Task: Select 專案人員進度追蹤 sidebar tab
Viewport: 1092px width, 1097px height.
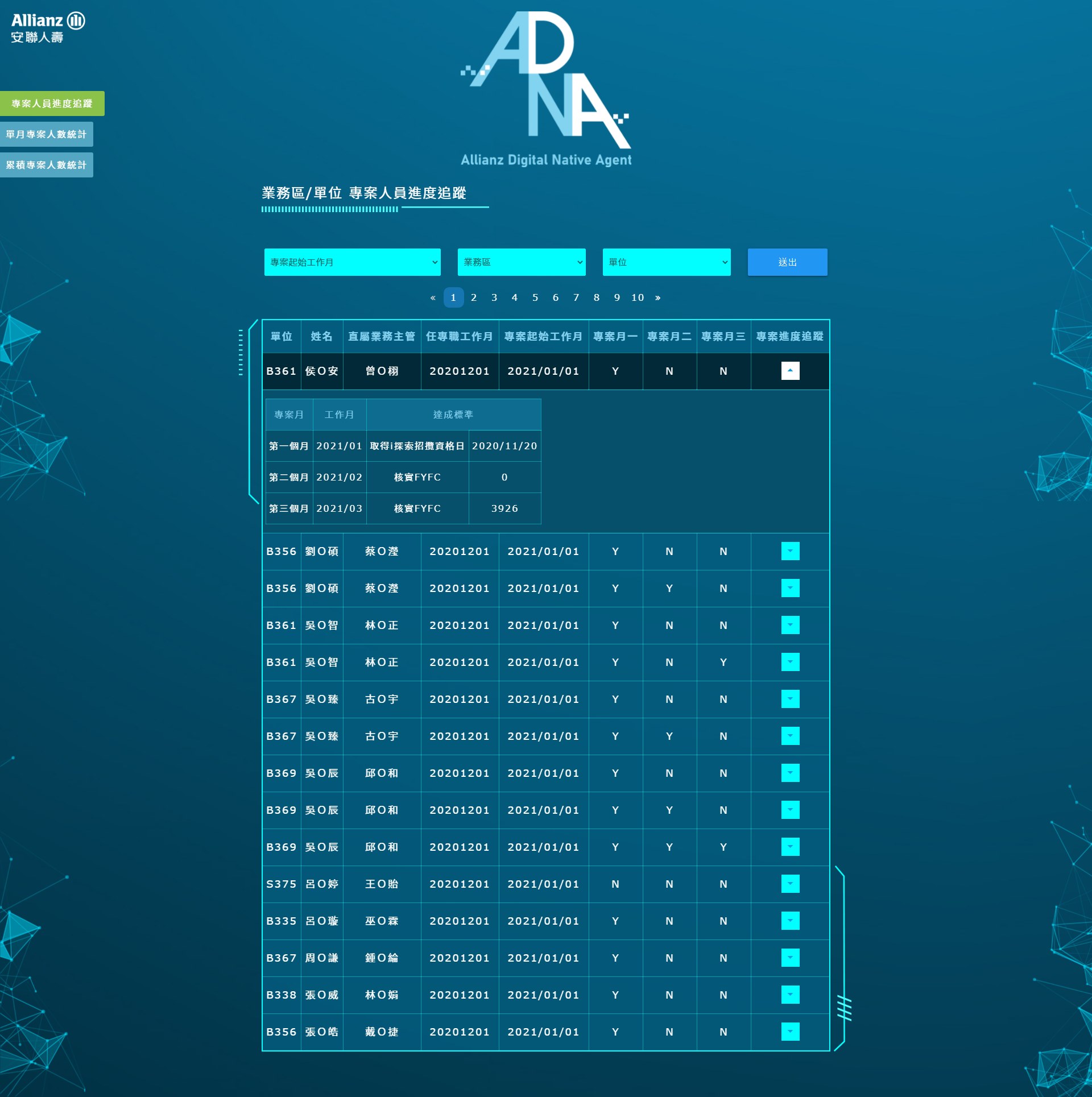Action: 52,104
